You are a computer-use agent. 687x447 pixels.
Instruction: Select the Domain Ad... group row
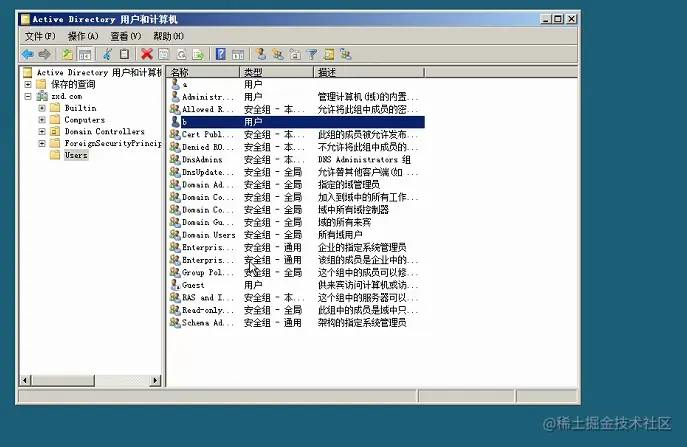click(297, 184)
